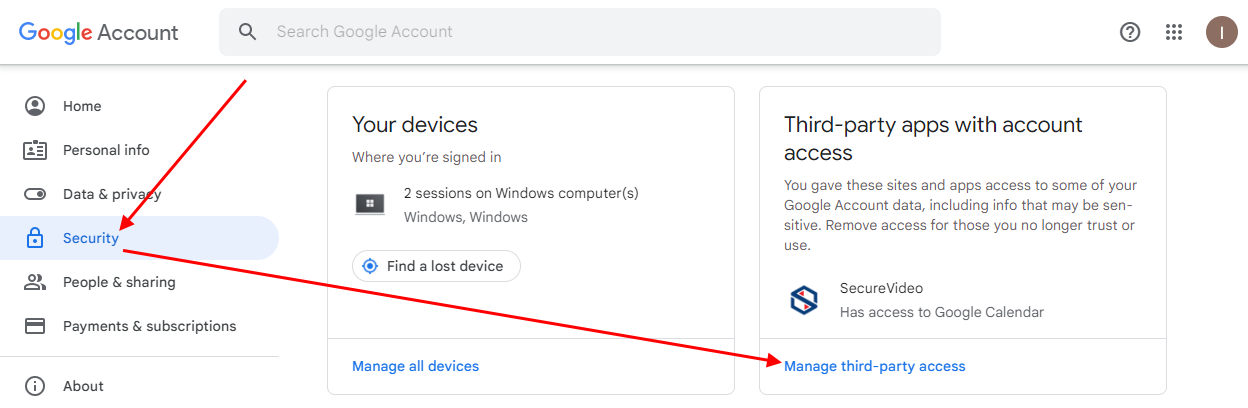The image size is (1248, 408).
Task: Click the Data & privacy toggle icon
Action: [x=35, y=194]
